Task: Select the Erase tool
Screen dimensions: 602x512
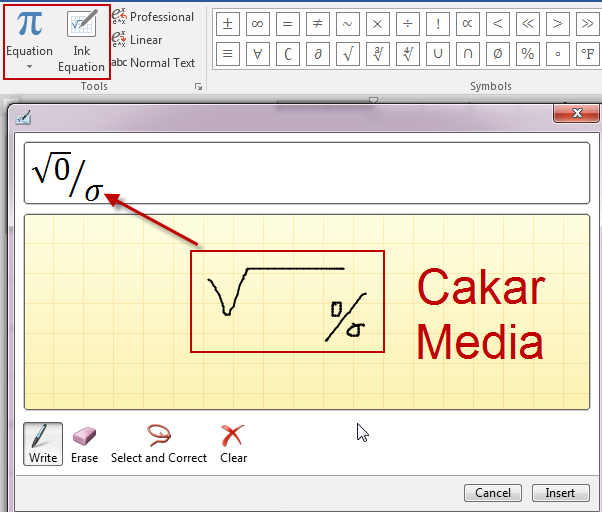Action: [x=84, y=444]
